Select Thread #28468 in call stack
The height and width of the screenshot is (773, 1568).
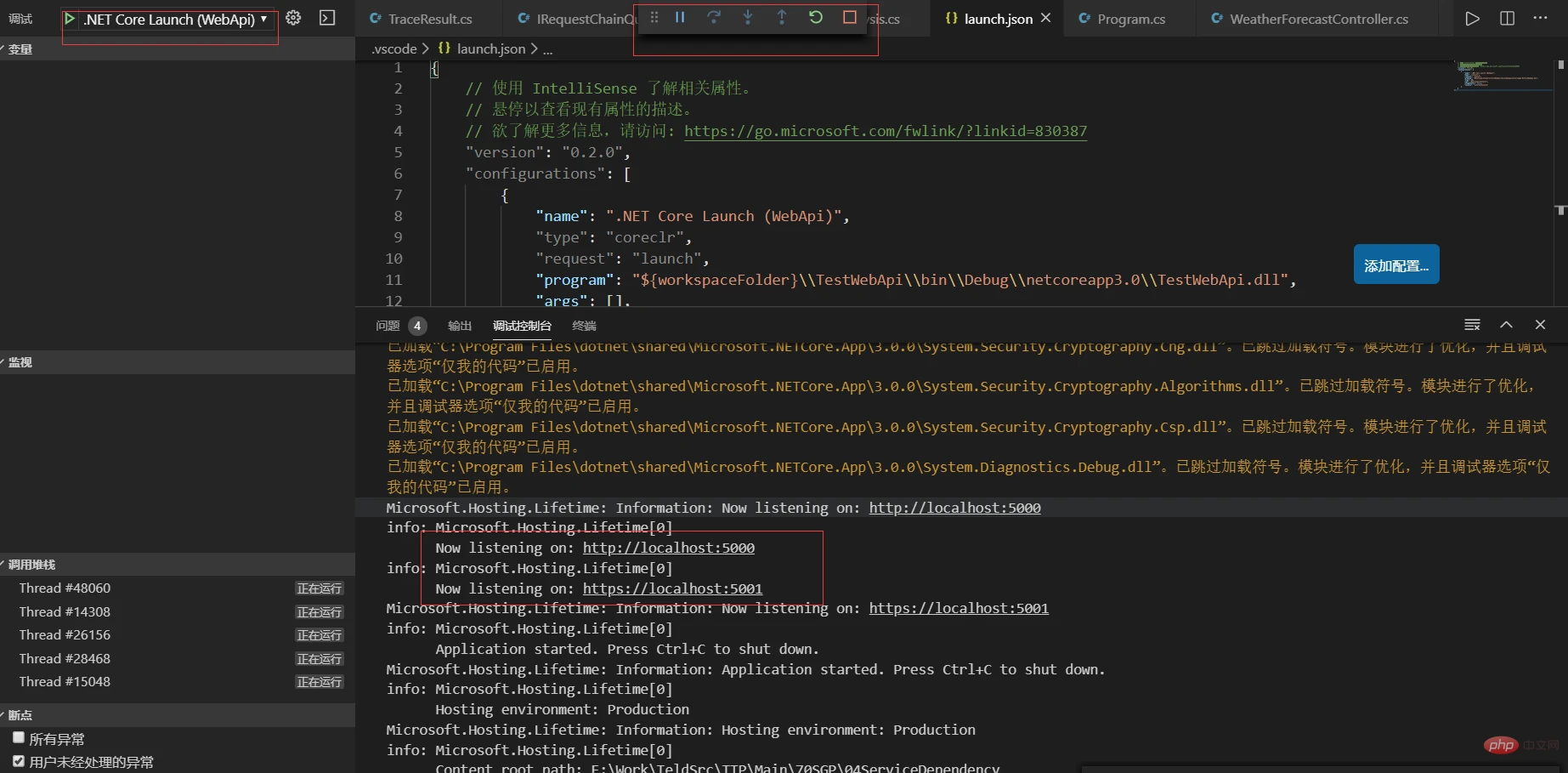178,658
